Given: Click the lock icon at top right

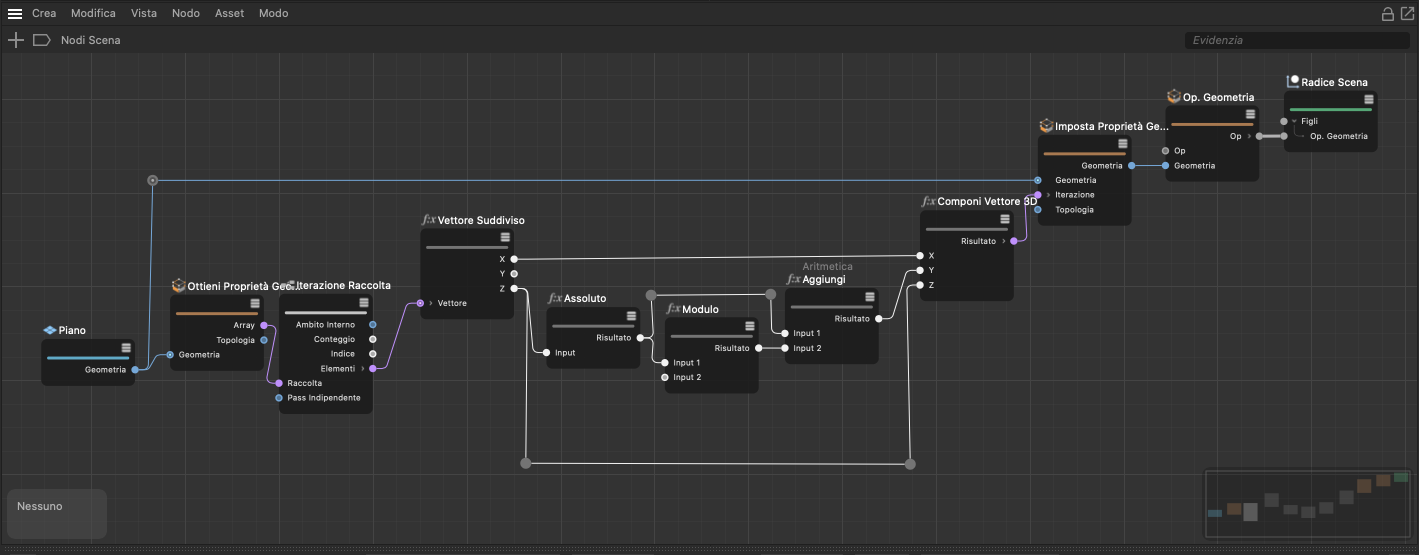Looking at the screenshot, I should click(x=1388, y=14).
